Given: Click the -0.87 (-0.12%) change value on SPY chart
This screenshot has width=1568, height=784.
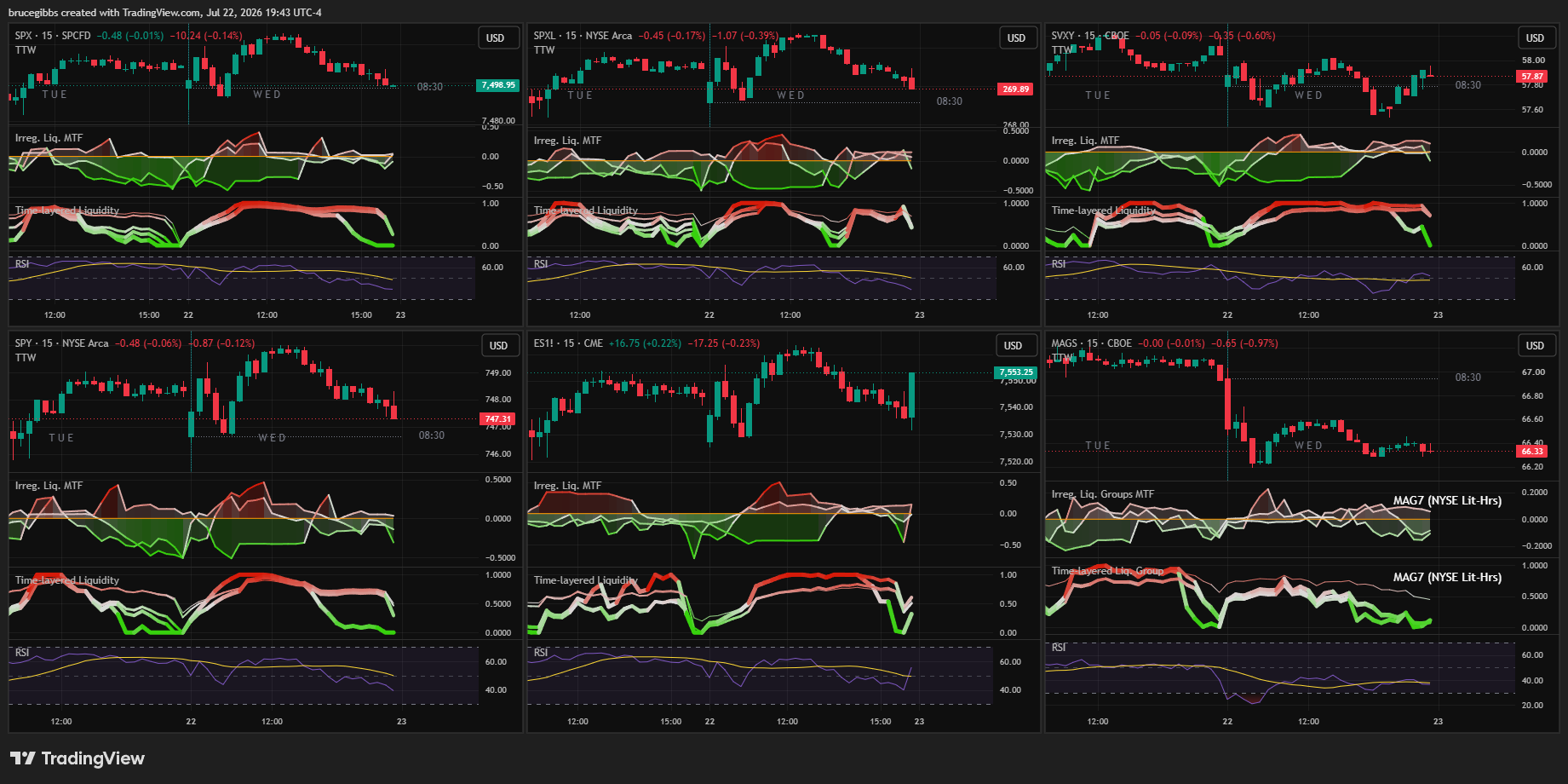Looking at the screenshot, I should click(221, 343).
